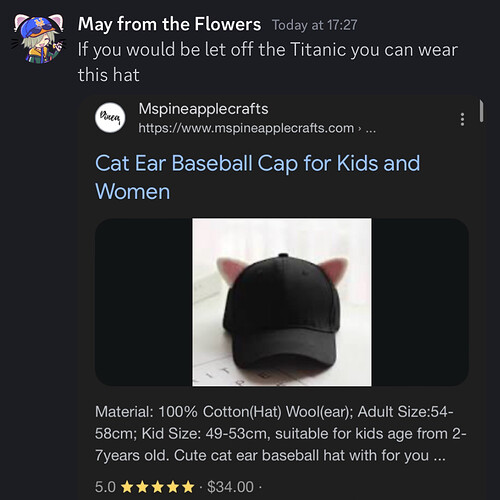The height and width of the screenshot is (500, 500).
Task: Click the scrollbar handle beside the result
Action: coord(481,111)
